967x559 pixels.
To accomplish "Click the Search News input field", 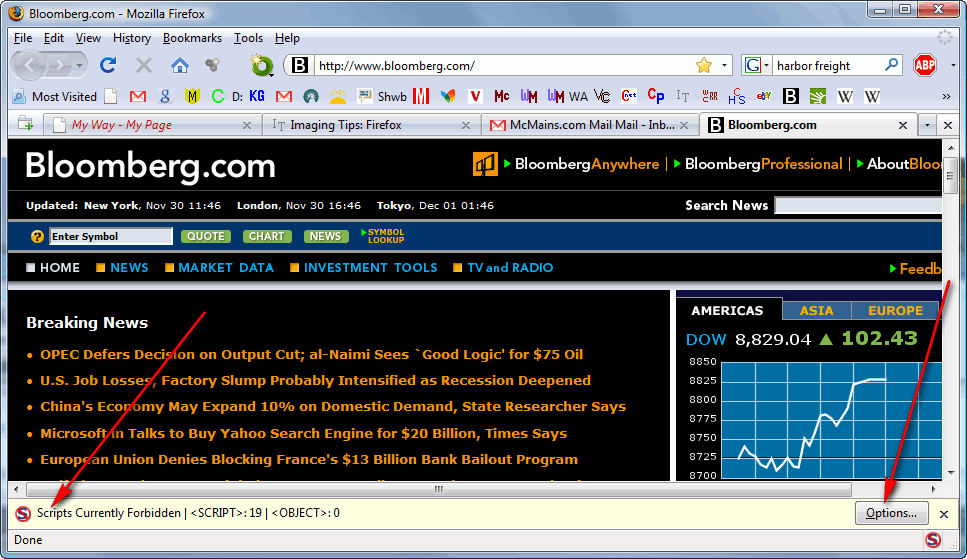I will (x=858, y=205).
